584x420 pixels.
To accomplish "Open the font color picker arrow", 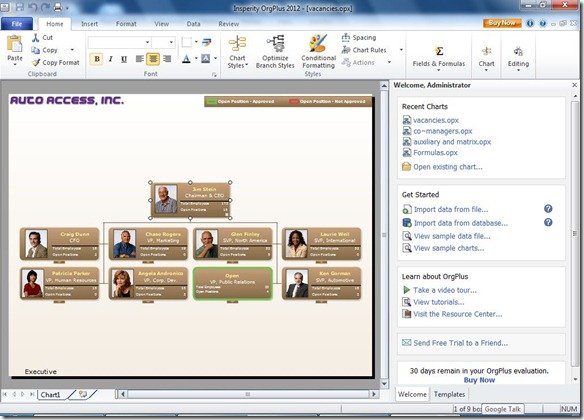I will click(x=196, y=58).
